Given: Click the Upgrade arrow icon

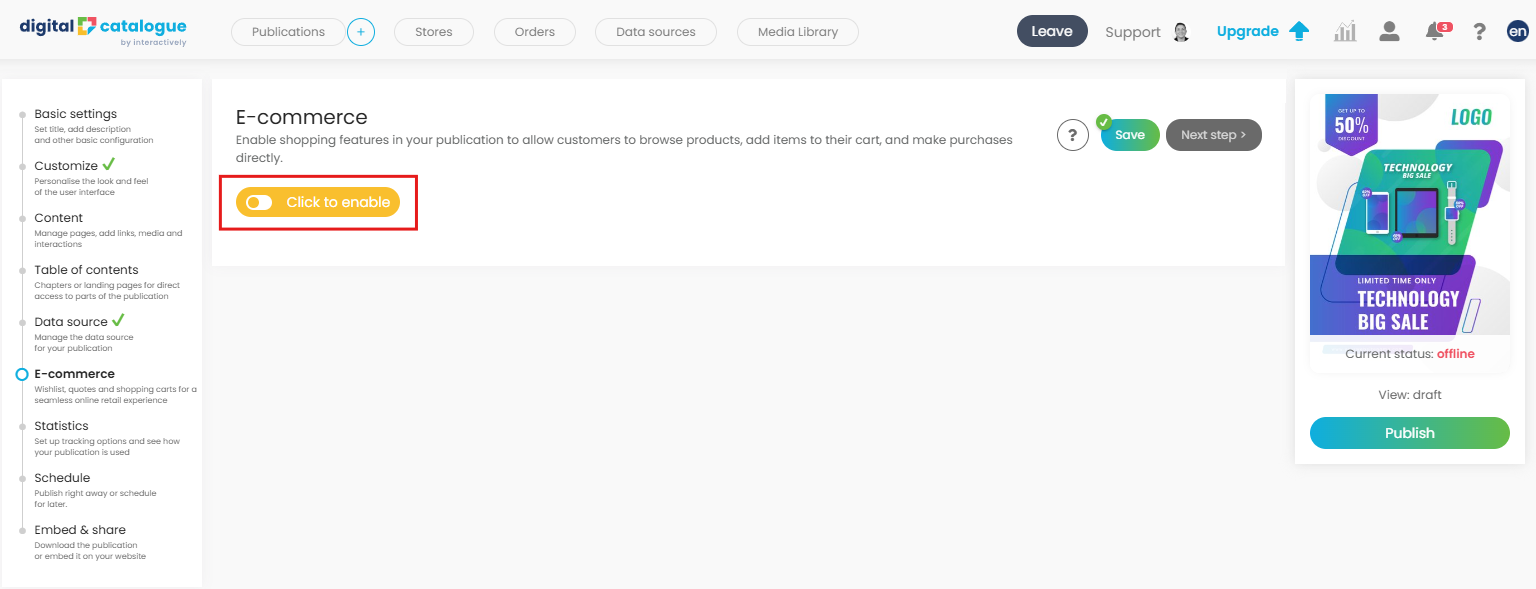Looking at the screenshot, I should pos(1299,32).
